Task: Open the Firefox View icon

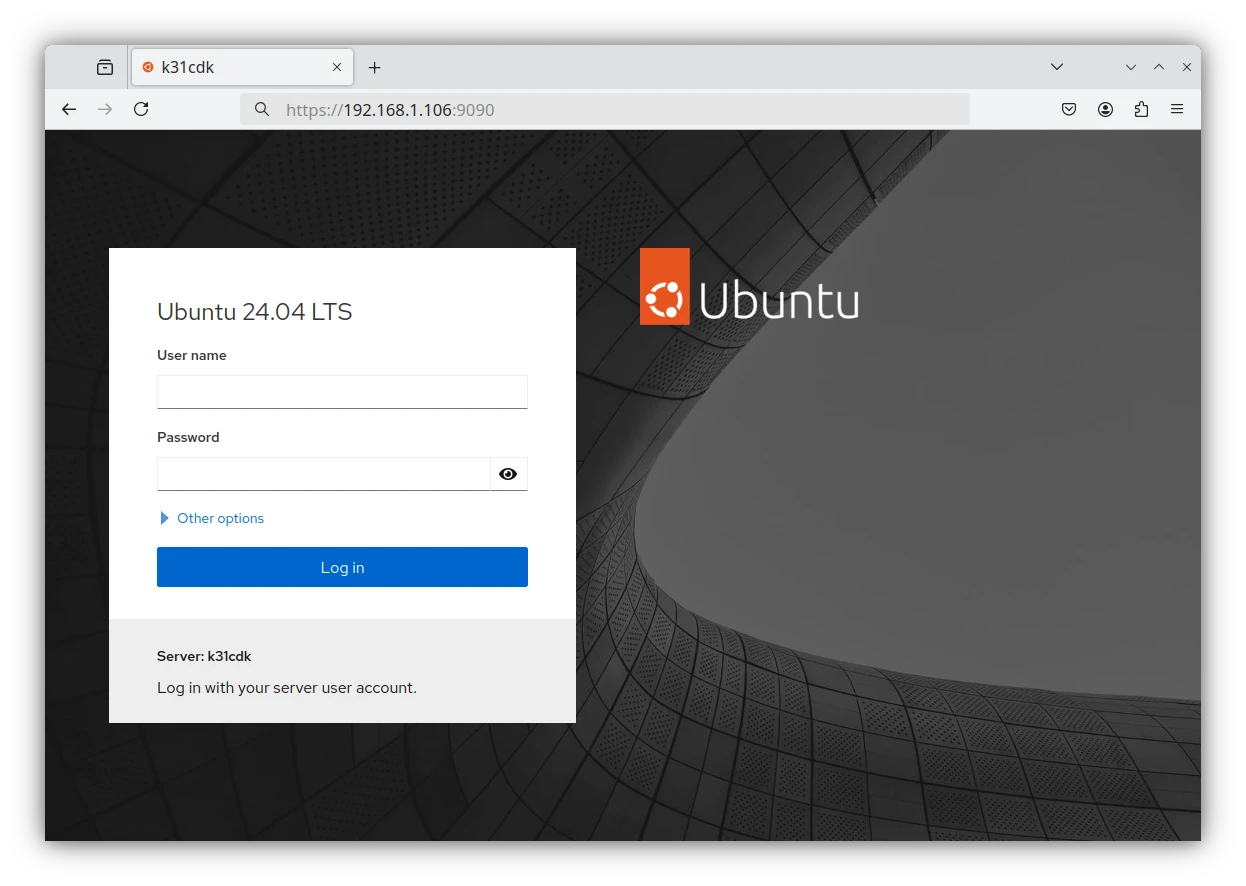Action: click(x=105, y=68)
